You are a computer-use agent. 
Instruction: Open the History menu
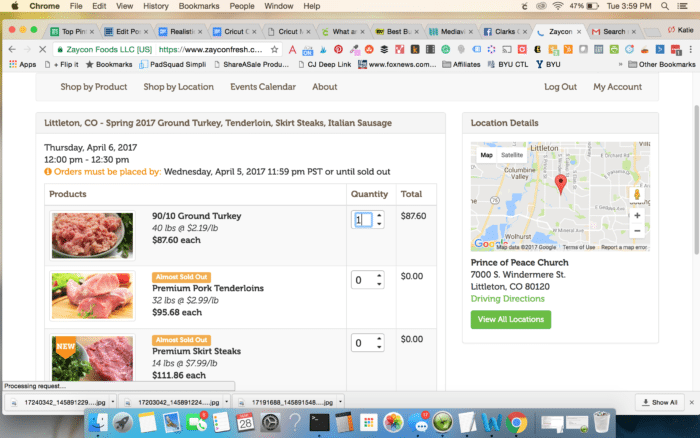tap(155, 6)
